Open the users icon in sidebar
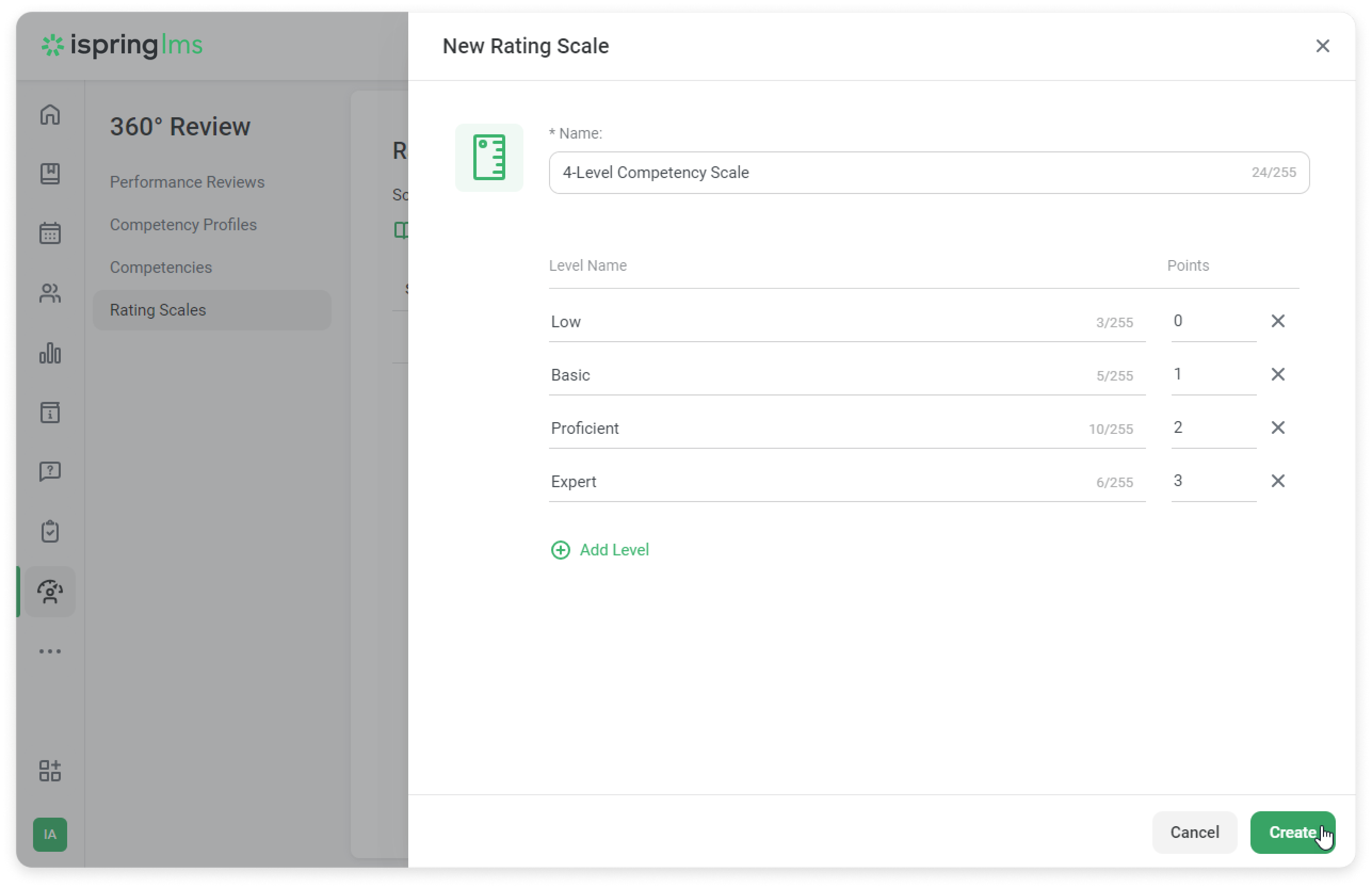1372x888 pixels. click(50, 294)
